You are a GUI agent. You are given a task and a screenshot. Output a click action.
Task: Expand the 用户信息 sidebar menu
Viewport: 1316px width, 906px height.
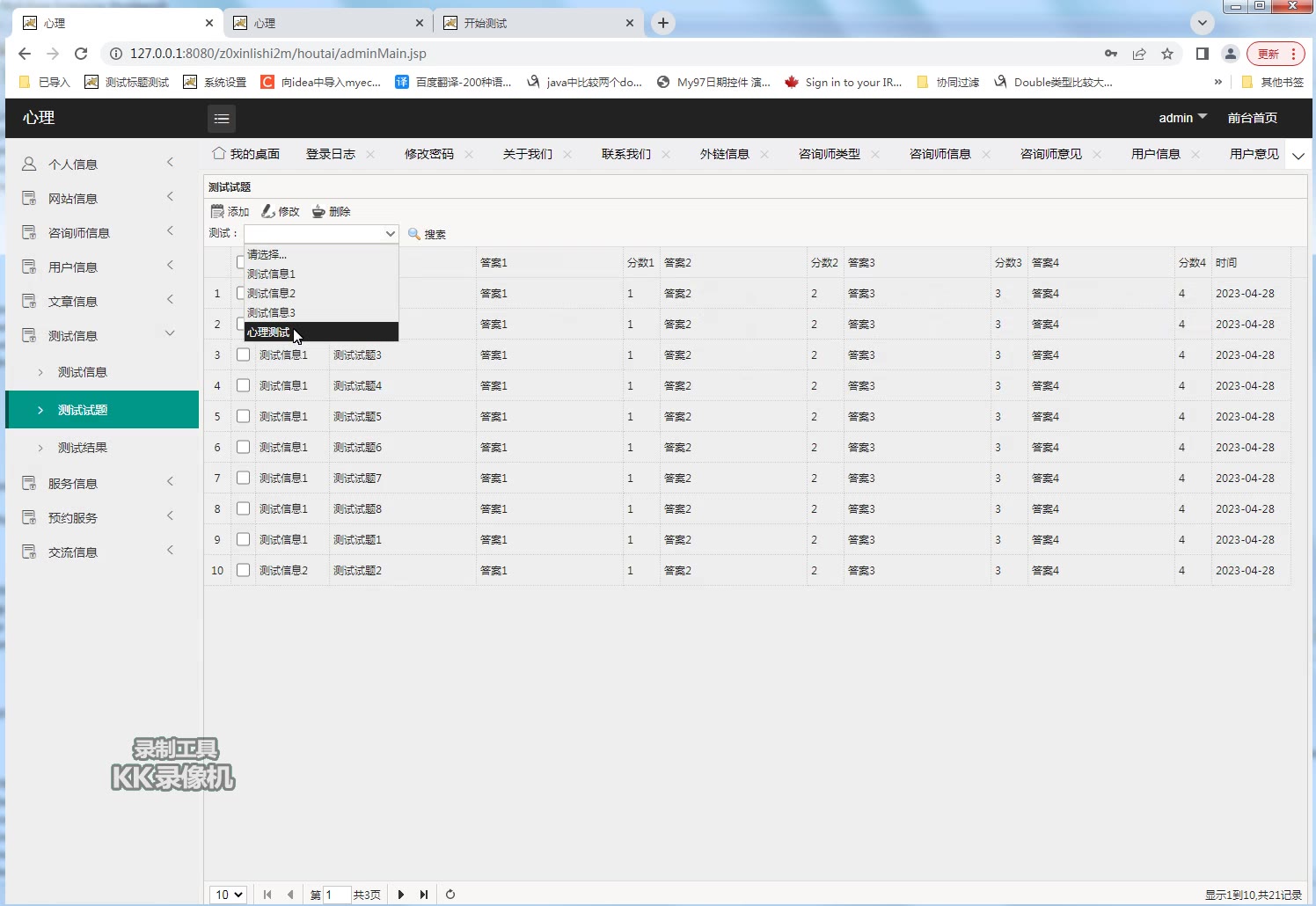click(101, 267)
